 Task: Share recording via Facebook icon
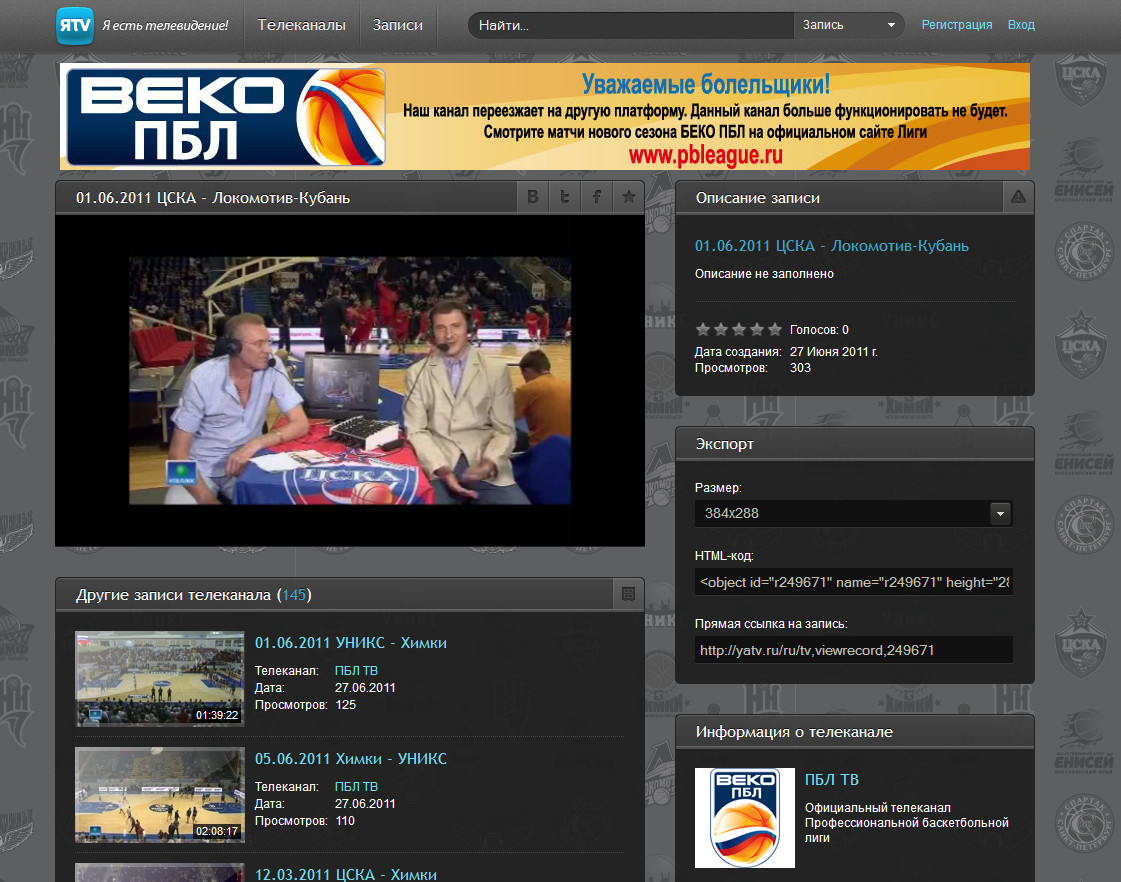click(x=597, y=197)
